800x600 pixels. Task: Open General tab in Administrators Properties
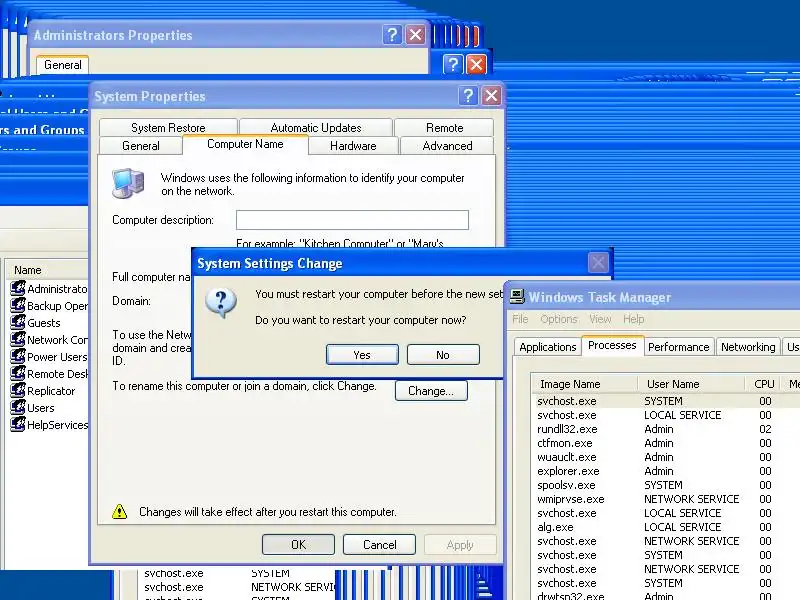pos(63,65)
